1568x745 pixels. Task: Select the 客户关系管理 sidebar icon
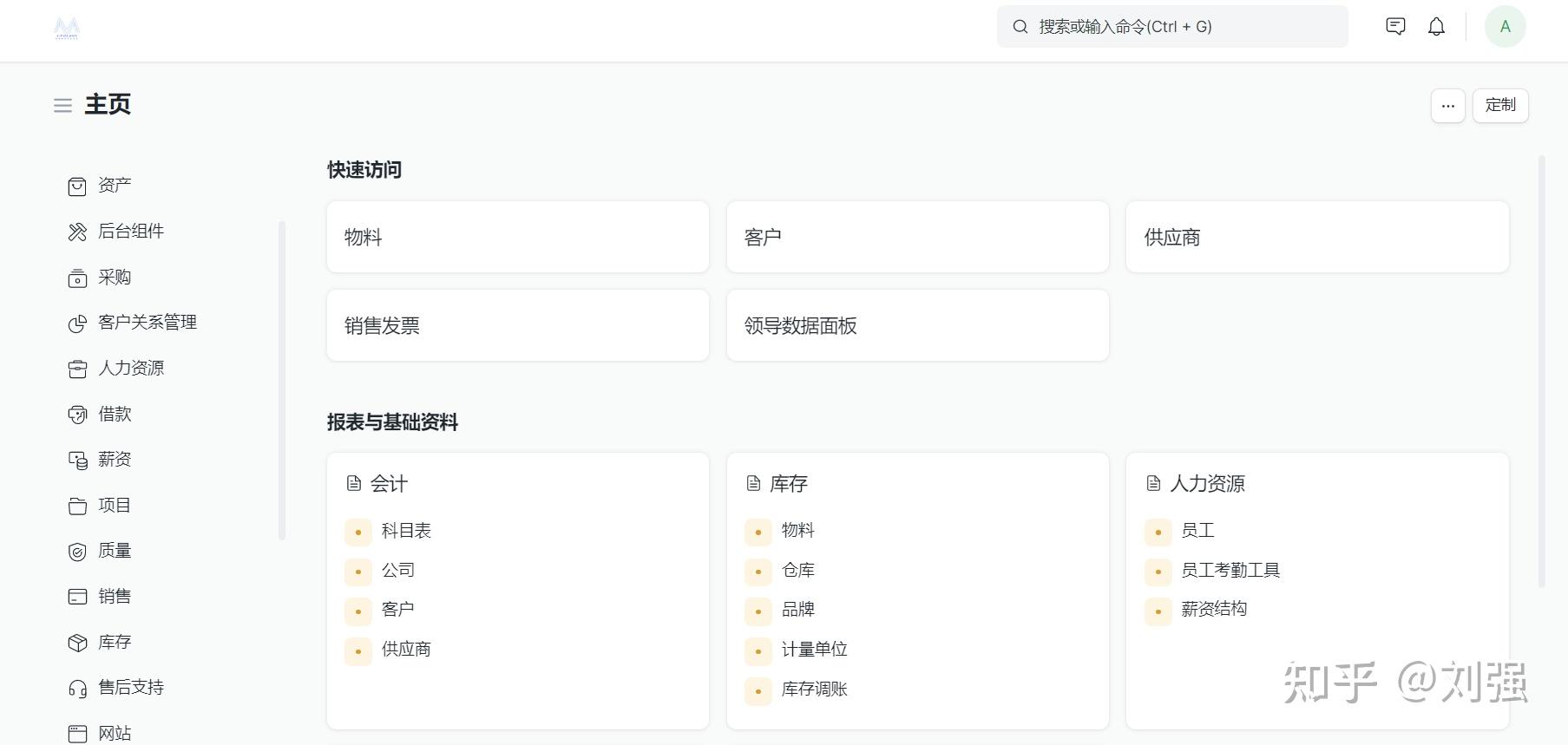pyautogui.click(x=77, y=323)
